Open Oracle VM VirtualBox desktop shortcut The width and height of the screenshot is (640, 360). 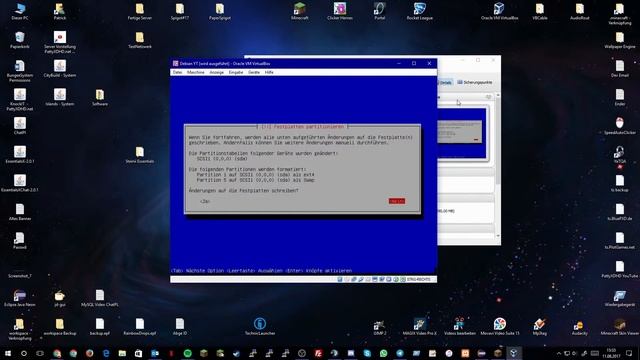[x=499, y=11]
